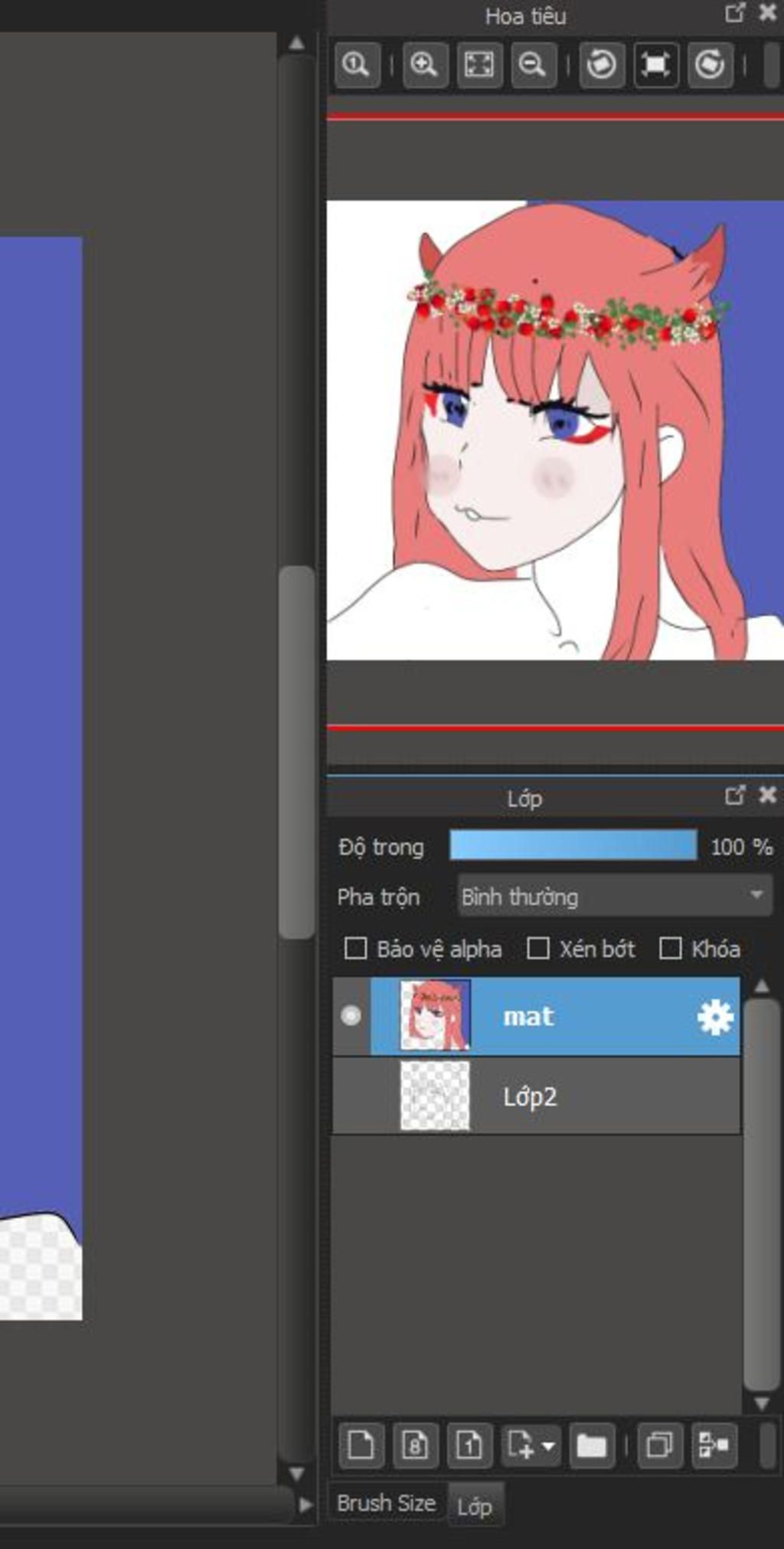Screen dimensions: 784x1549
Task: Reset canvas rotation in the navigator toolbar
Action: click(x=656, y=64)
